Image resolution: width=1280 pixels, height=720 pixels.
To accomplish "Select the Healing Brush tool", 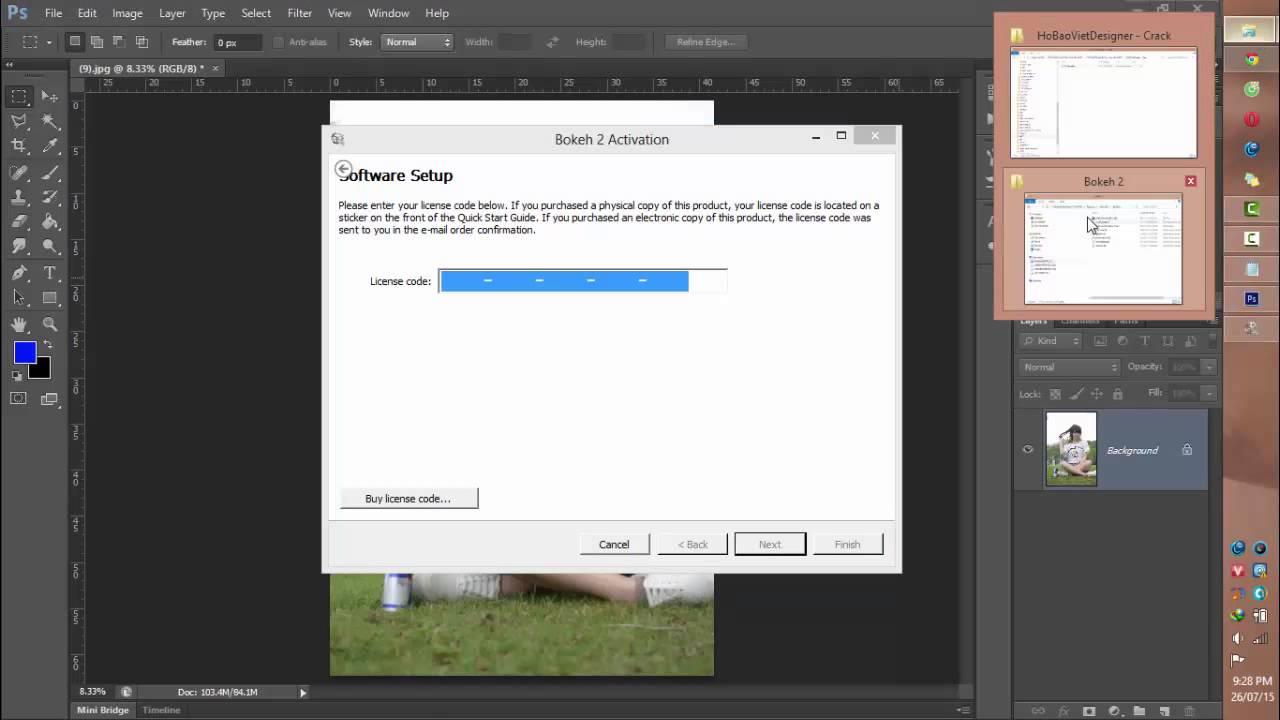I will click(19, 172).
